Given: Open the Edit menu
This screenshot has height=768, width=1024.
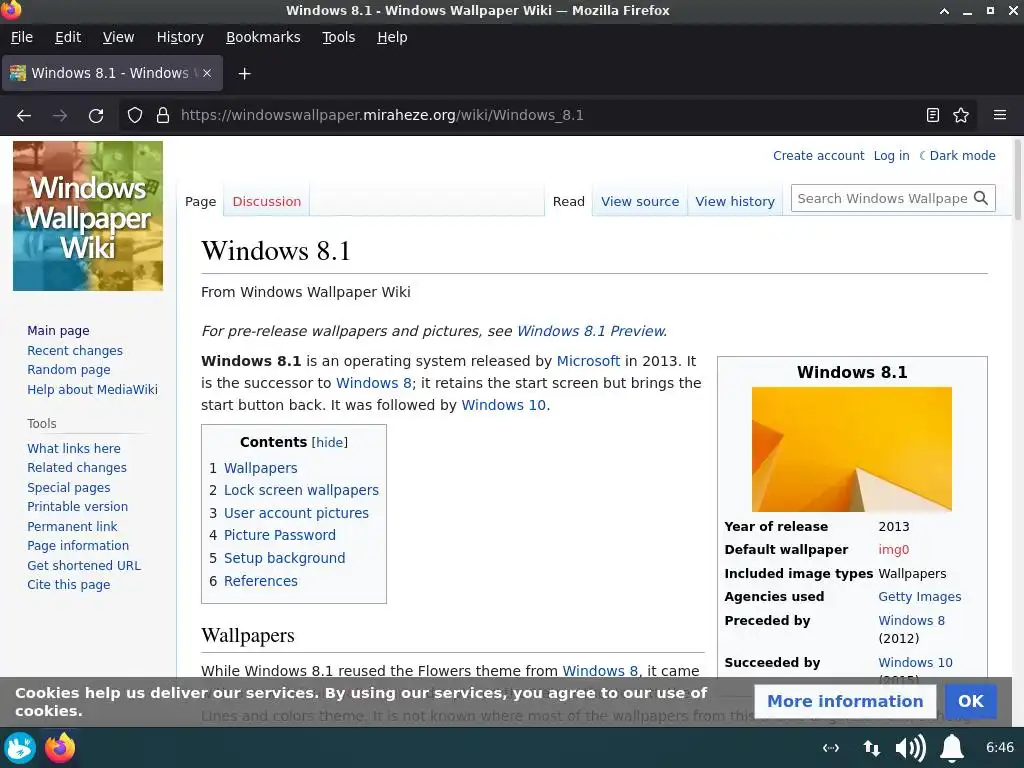Looking at the screenshot, I should pos(68,37).
